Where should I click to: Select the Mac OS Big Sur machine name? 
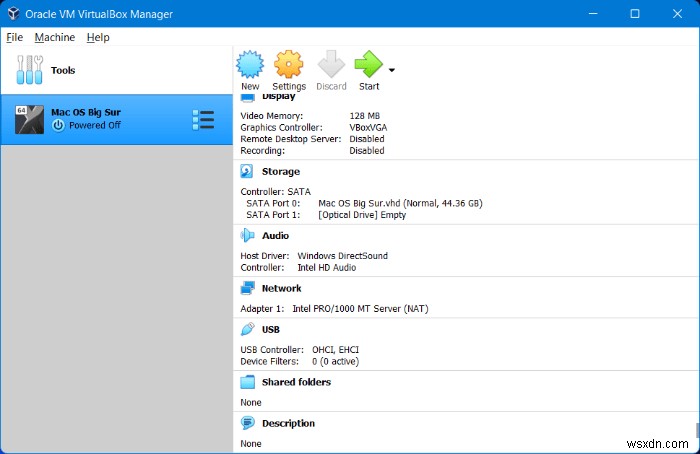pyautogui.click(x=86, y=112)
